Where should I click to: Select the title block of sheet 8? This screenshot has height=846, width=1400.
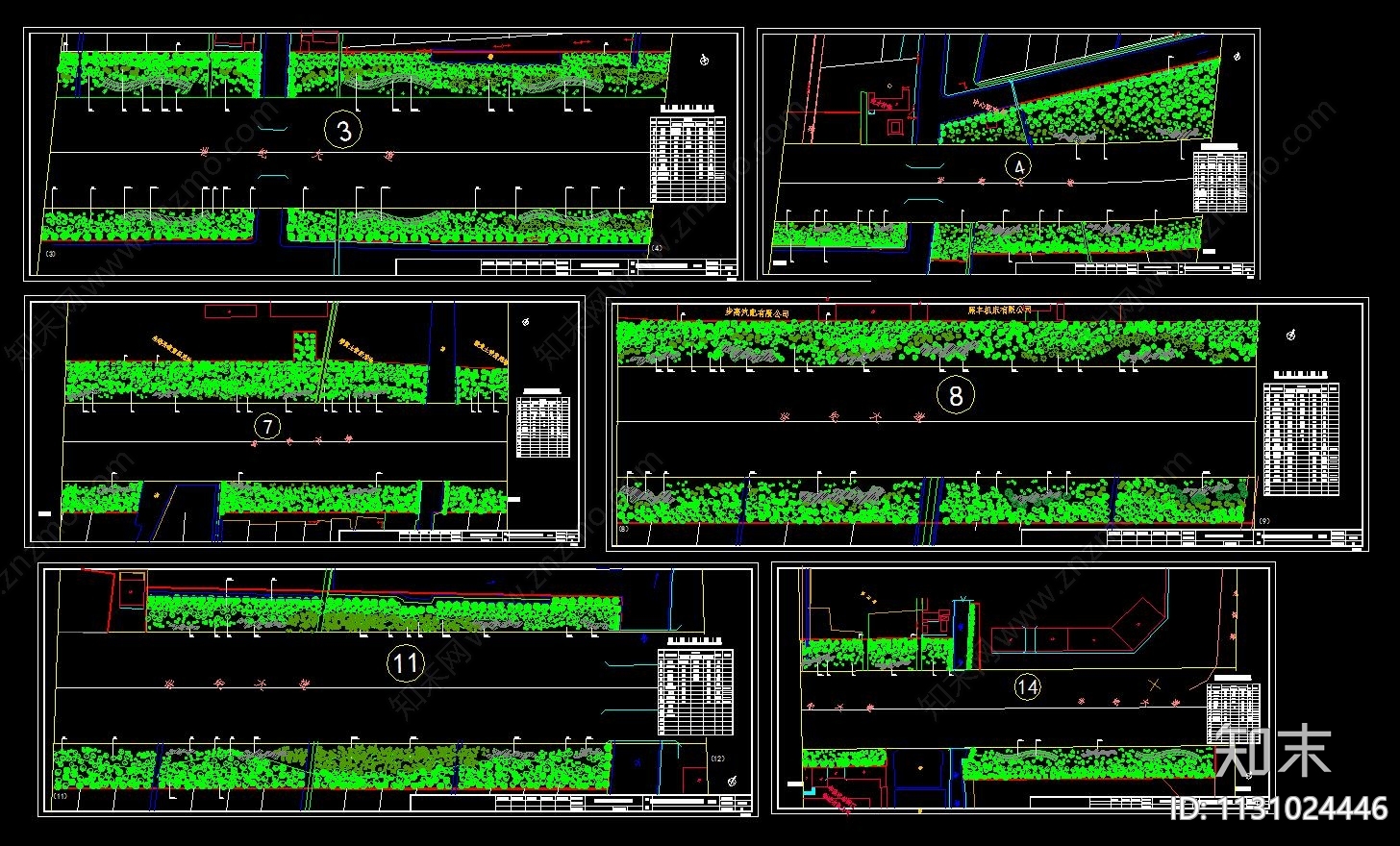pyautogui.click(x=1190, y=537)
